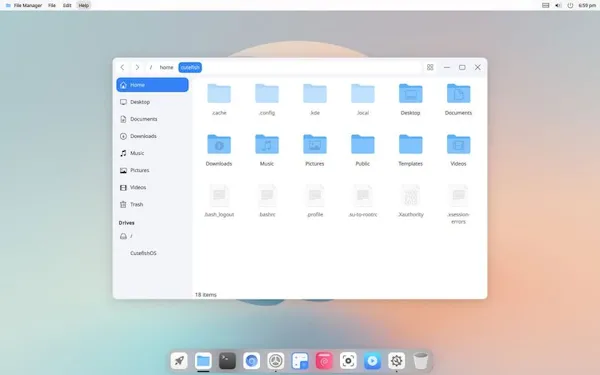Select the CutefishOS drive entry

click(x=152, y=253)
